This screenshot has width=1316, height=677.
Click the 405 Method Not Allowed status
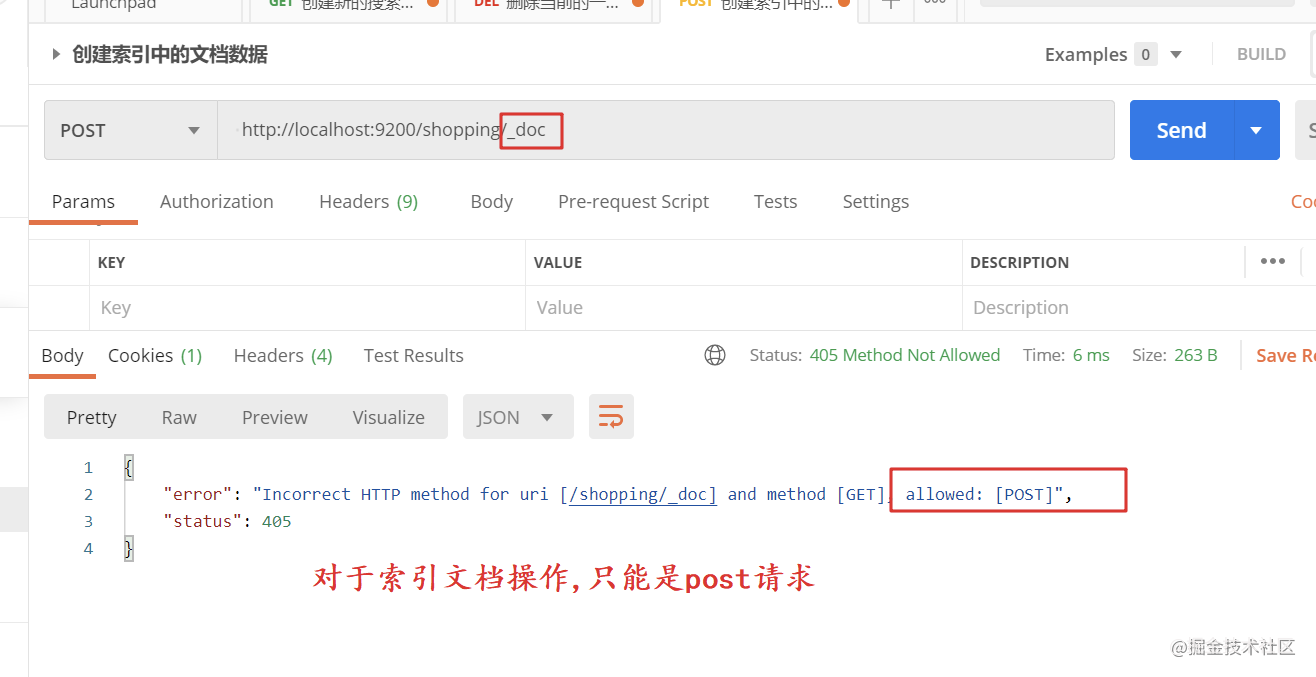[x=904, y=355]
